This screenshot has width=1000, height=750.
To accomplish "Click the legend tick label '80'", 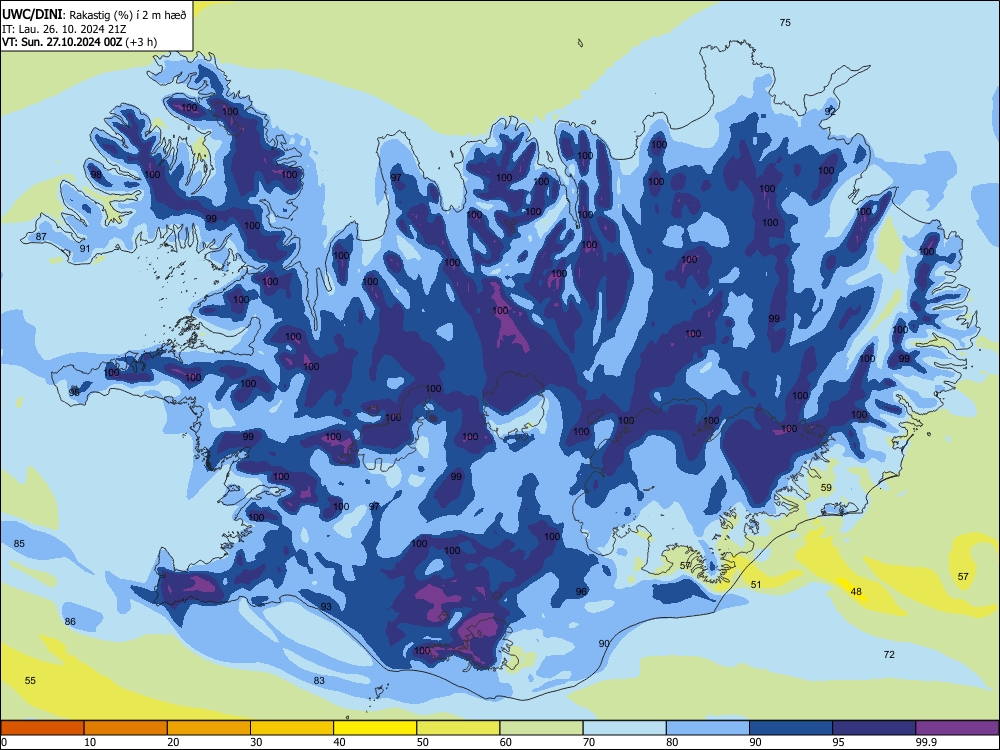I will 672,742.
